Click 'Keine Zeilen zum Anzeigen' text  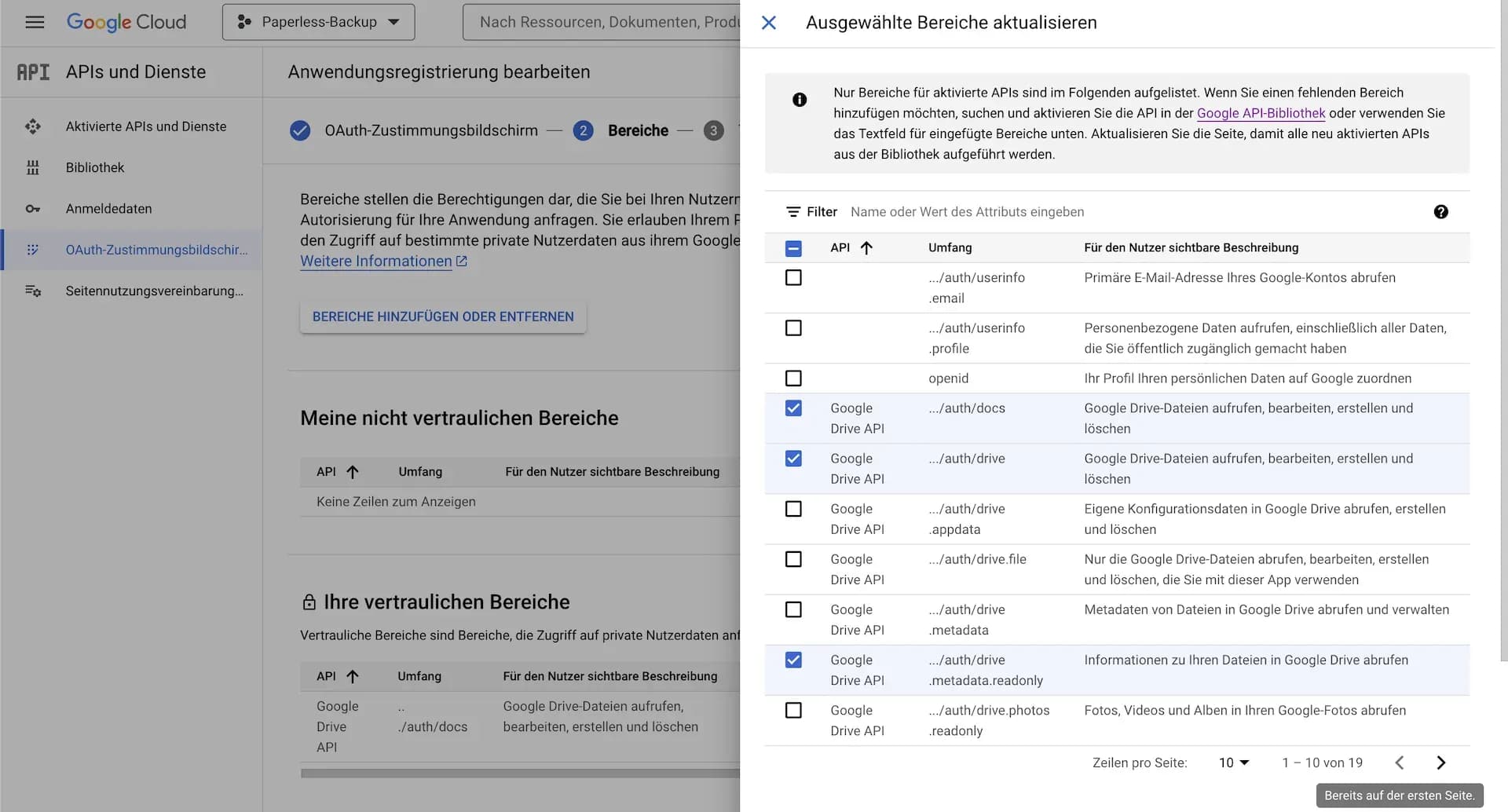396,502
